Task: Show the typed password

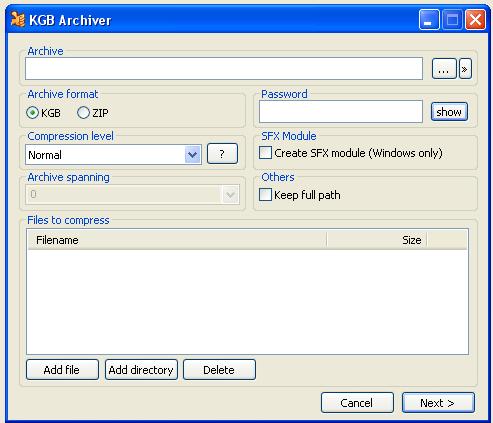Action: tap(449, 112)
